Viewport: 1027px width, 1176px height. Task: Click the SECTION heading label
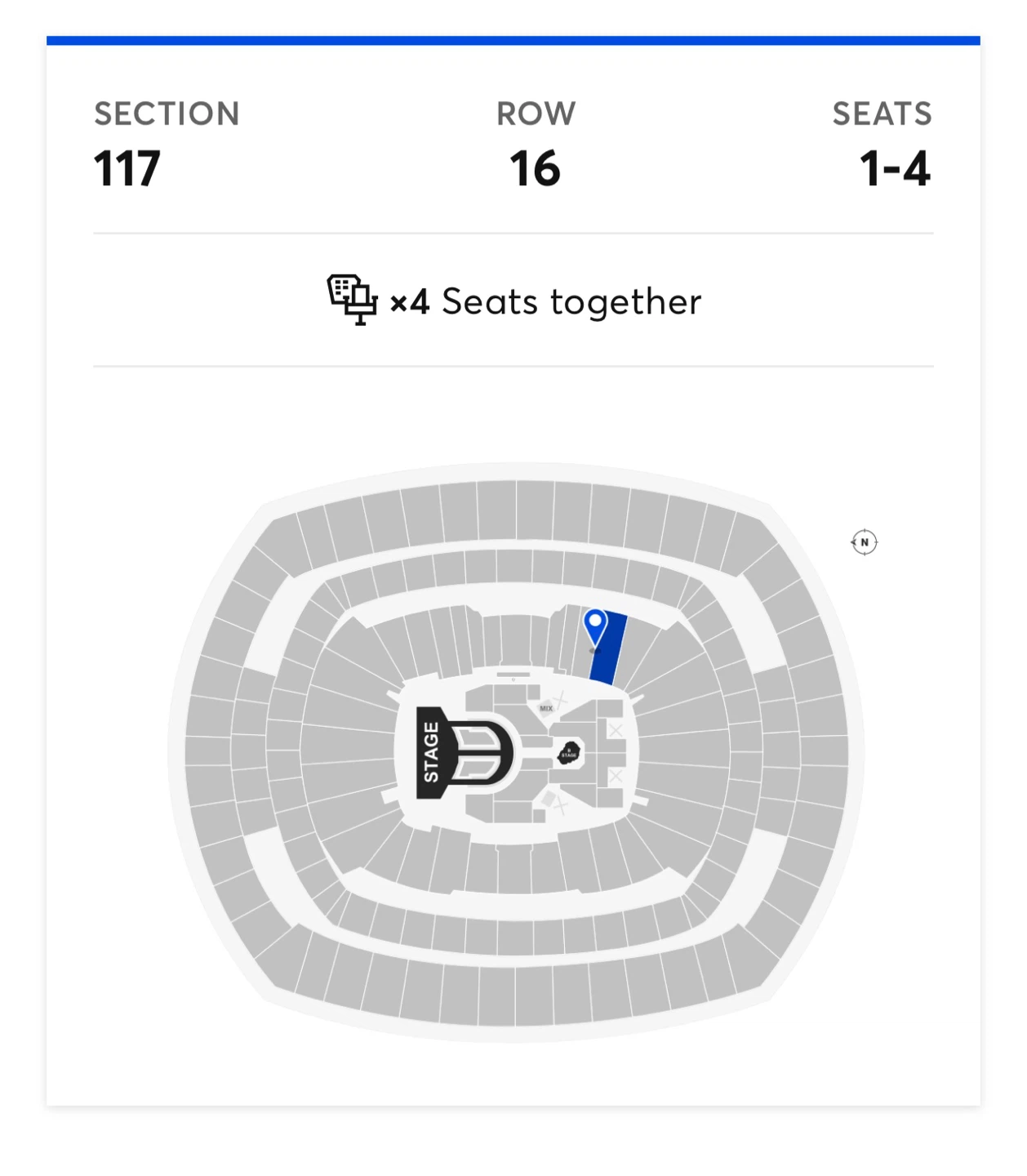(x=167, y=114)
